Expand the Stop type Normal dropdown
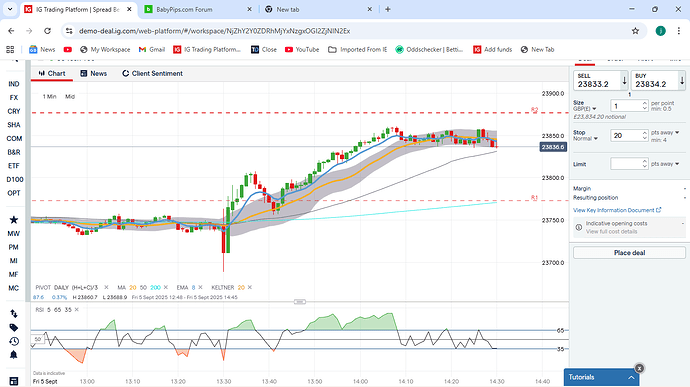690x387 pixels. (586, 139)
